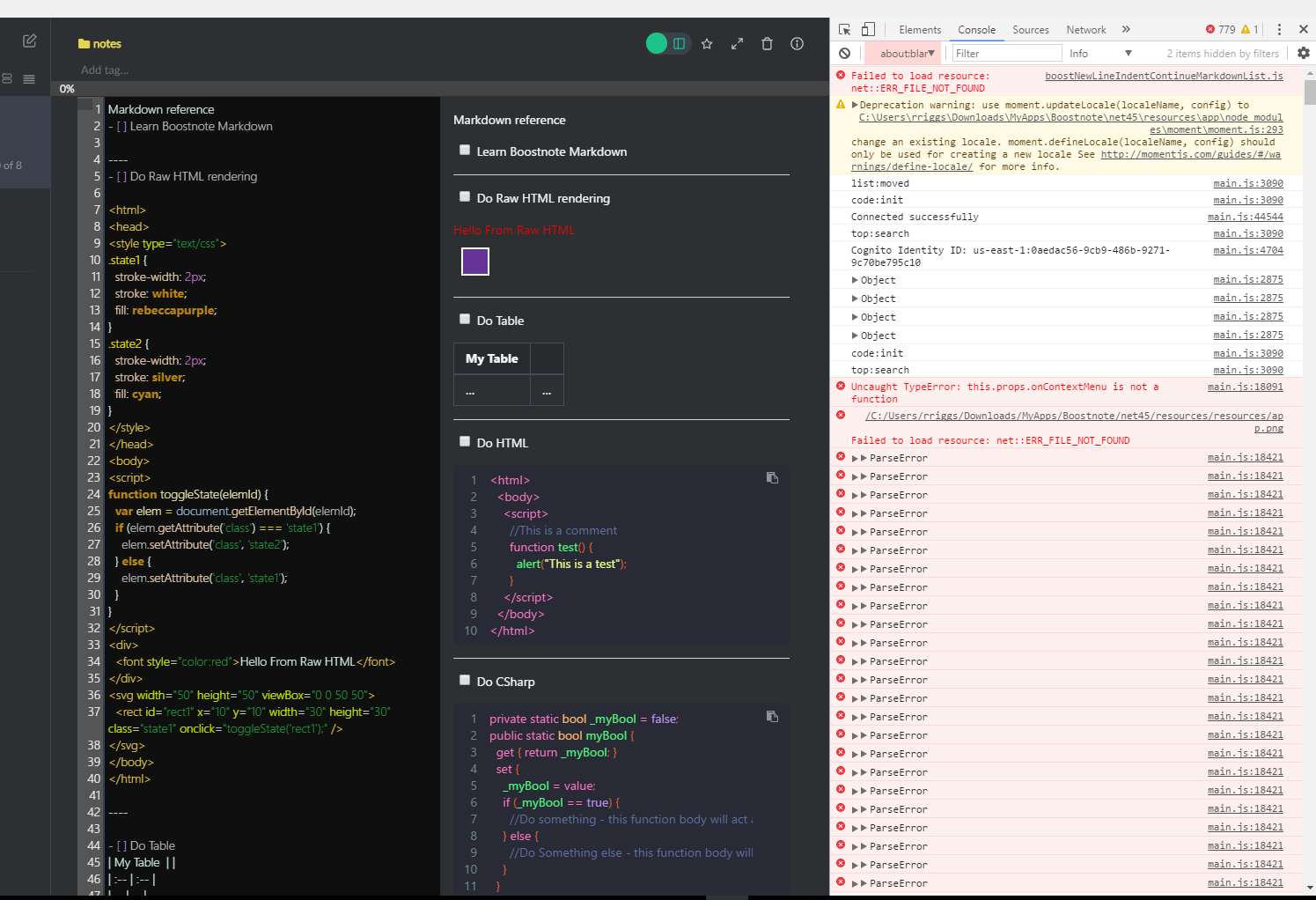
Task: Create a new note with the pencil icon
Action: tap(29, 41)
